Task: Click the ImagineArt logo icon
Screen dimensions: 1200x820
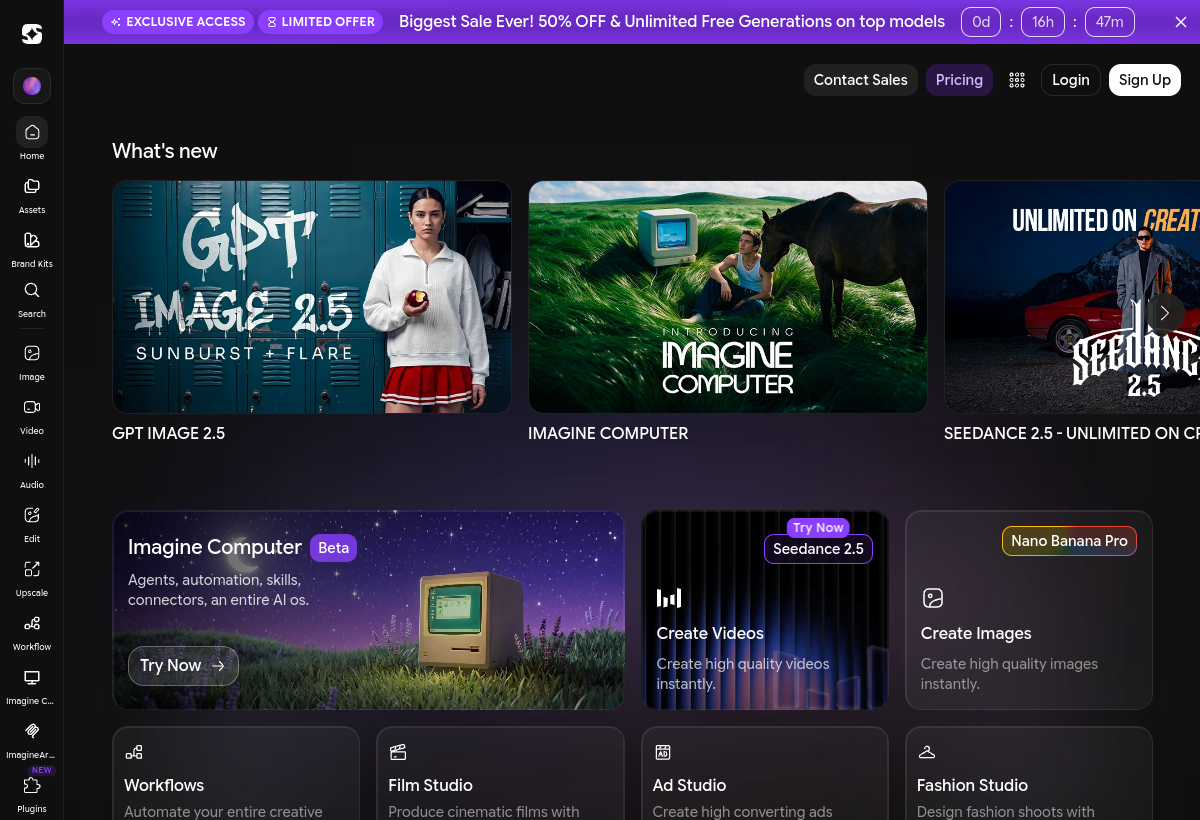Action: [x=32, y=34]
